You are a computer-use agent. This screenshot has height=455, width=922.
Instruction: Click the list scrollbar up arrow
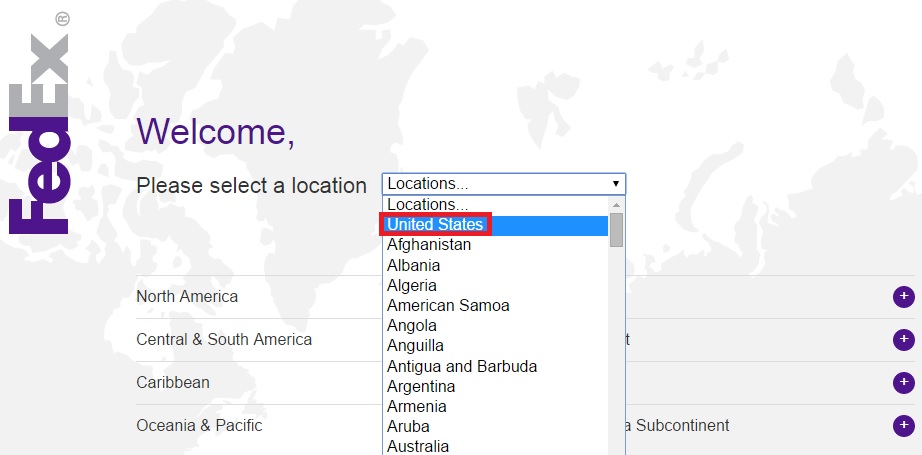(x=616, y=205)
